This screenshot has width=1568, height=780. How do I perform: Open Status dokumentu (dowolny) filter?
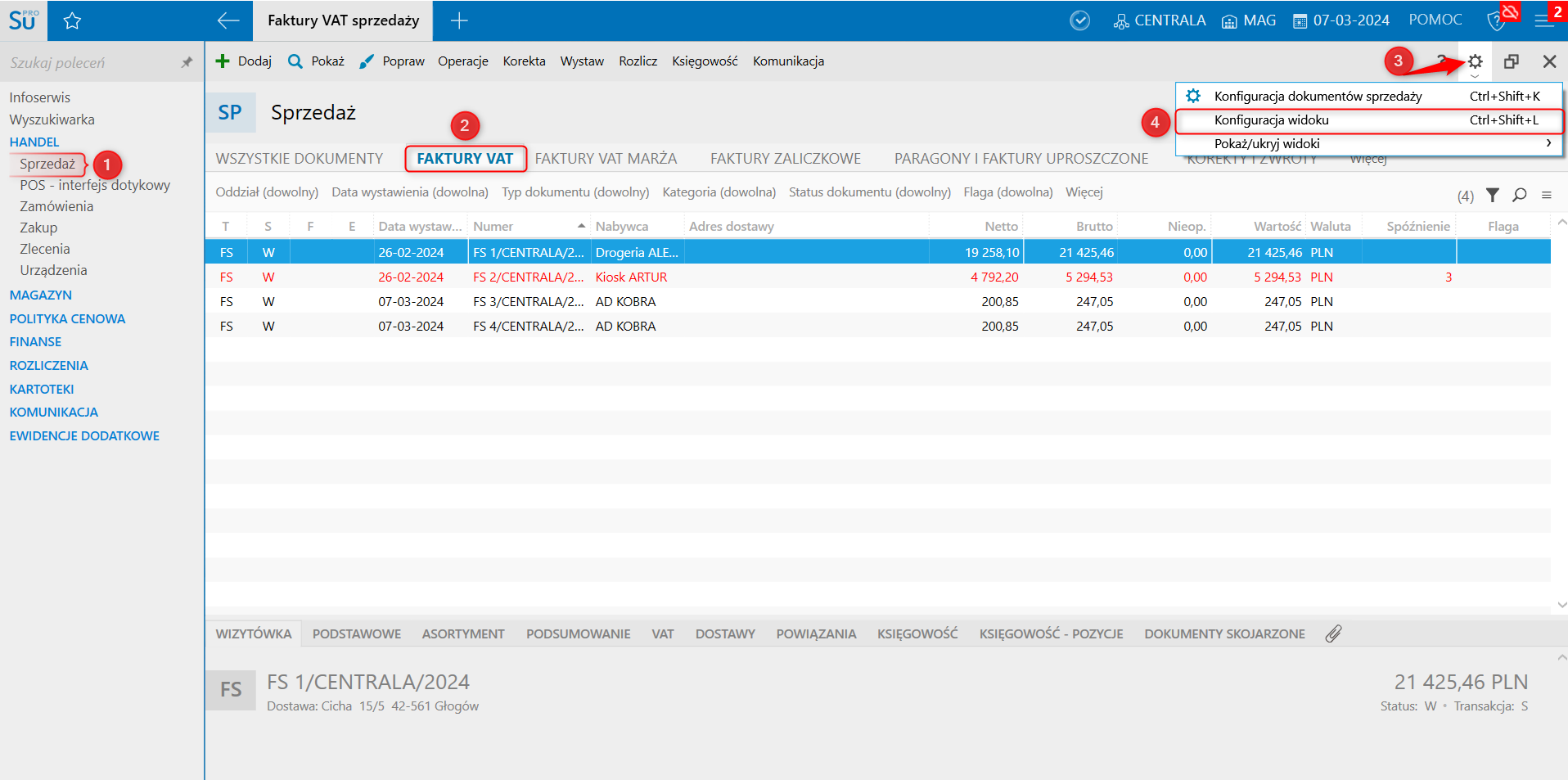[870, 192]
